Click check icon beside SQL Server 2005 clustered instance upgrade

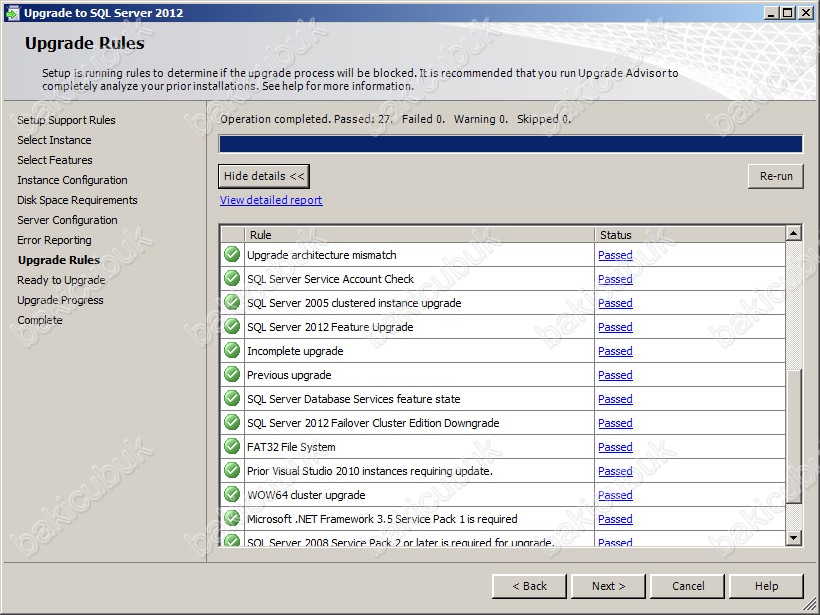point(232,302)
